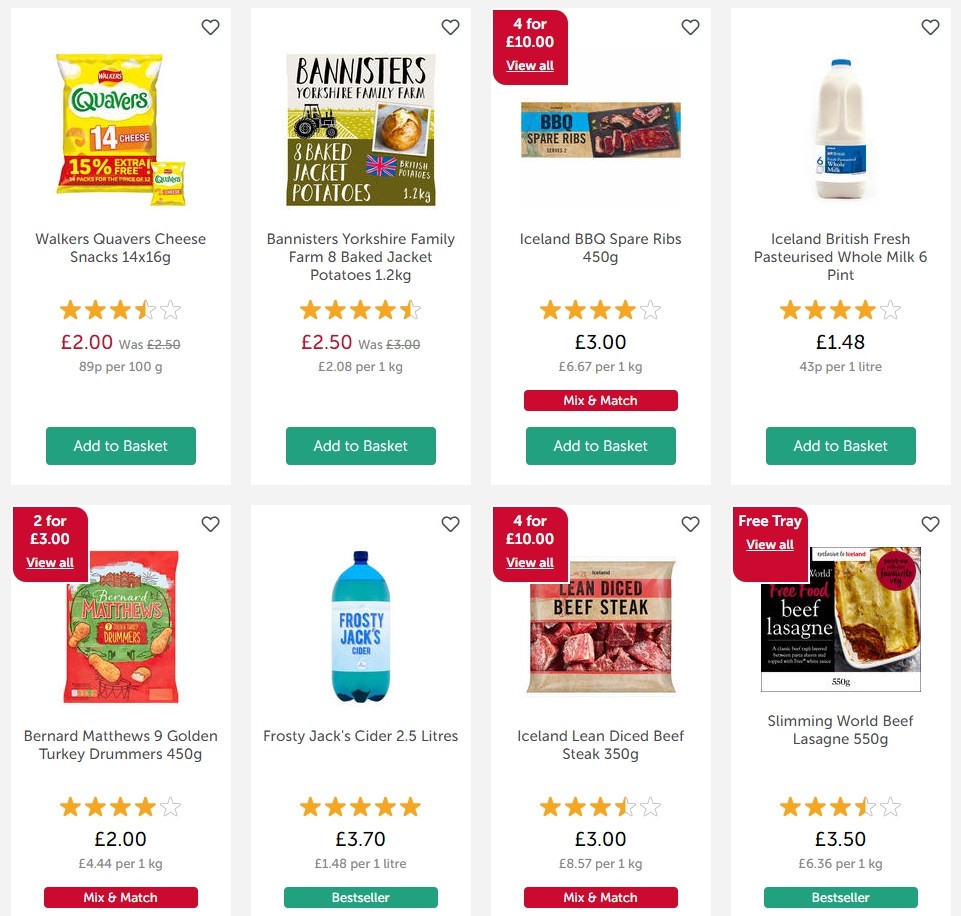Click heart icon on Lean Diced Beef Steak
This screenshot has width=961, height=916.
[x=690, y=524]
